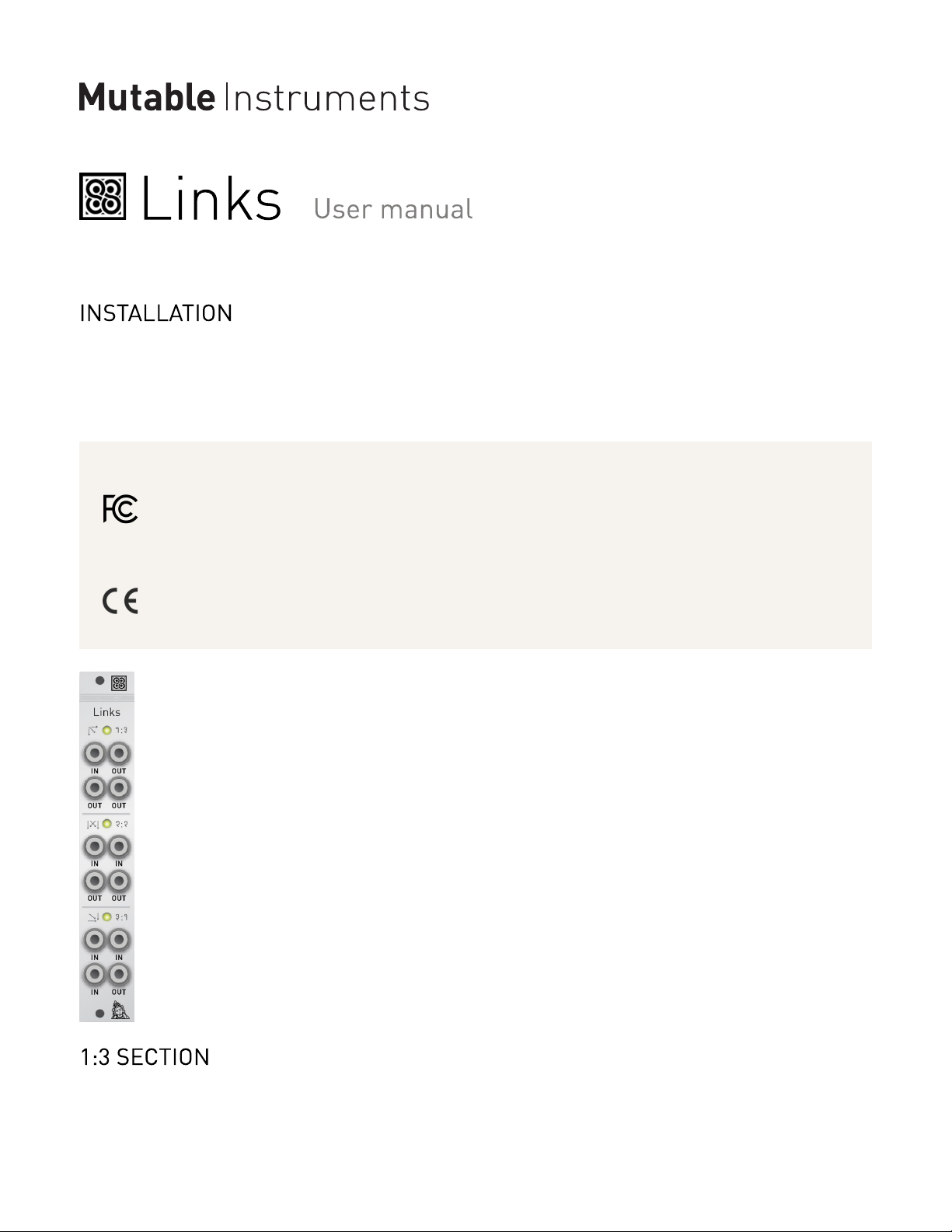Click the INSTALLATION heading
The image size is (952, 1232).
coord(156,313)
